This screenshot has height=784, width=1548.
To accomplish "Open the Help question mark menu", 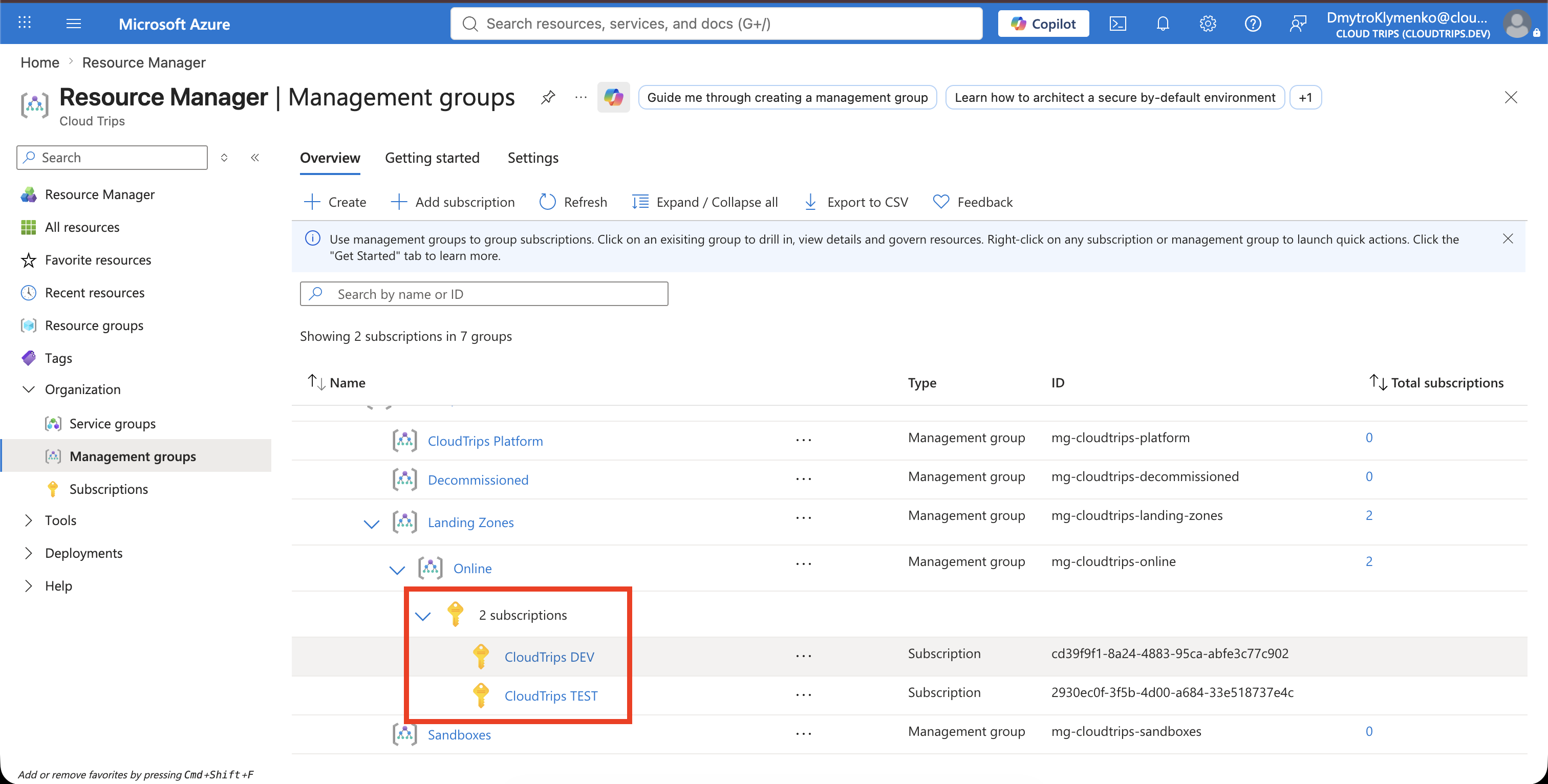I will [x=1253, y=24].
